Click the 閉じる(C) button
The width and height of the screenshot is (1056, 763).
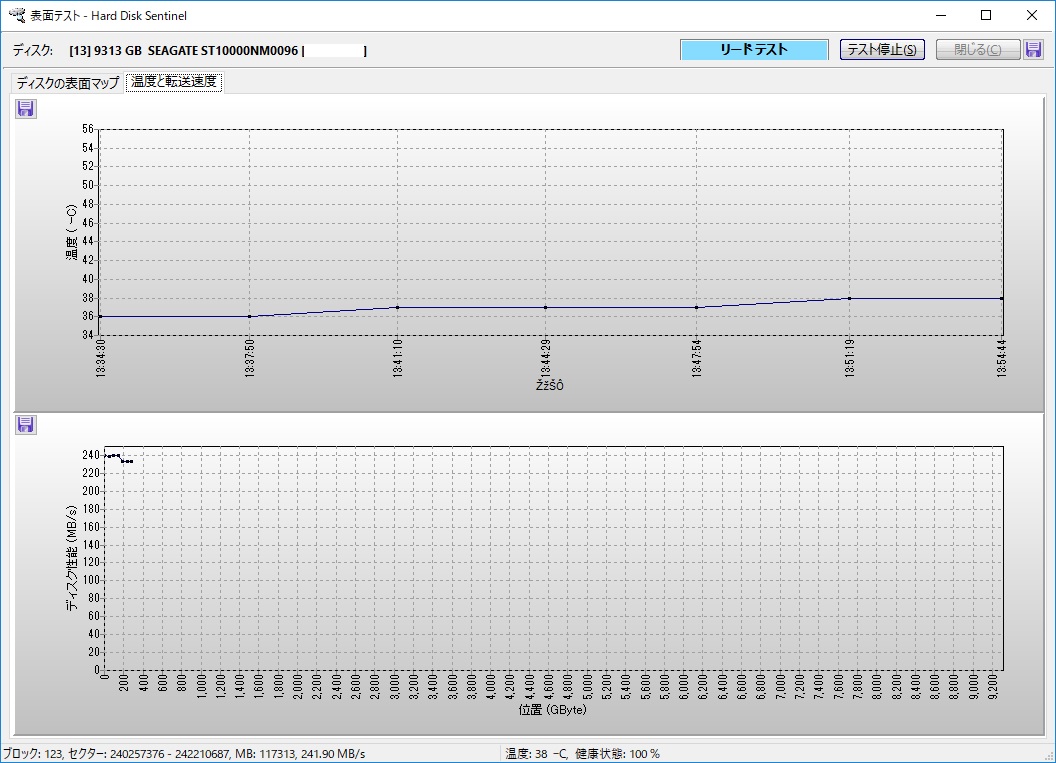pyautogui.click(x=978, y=49)
